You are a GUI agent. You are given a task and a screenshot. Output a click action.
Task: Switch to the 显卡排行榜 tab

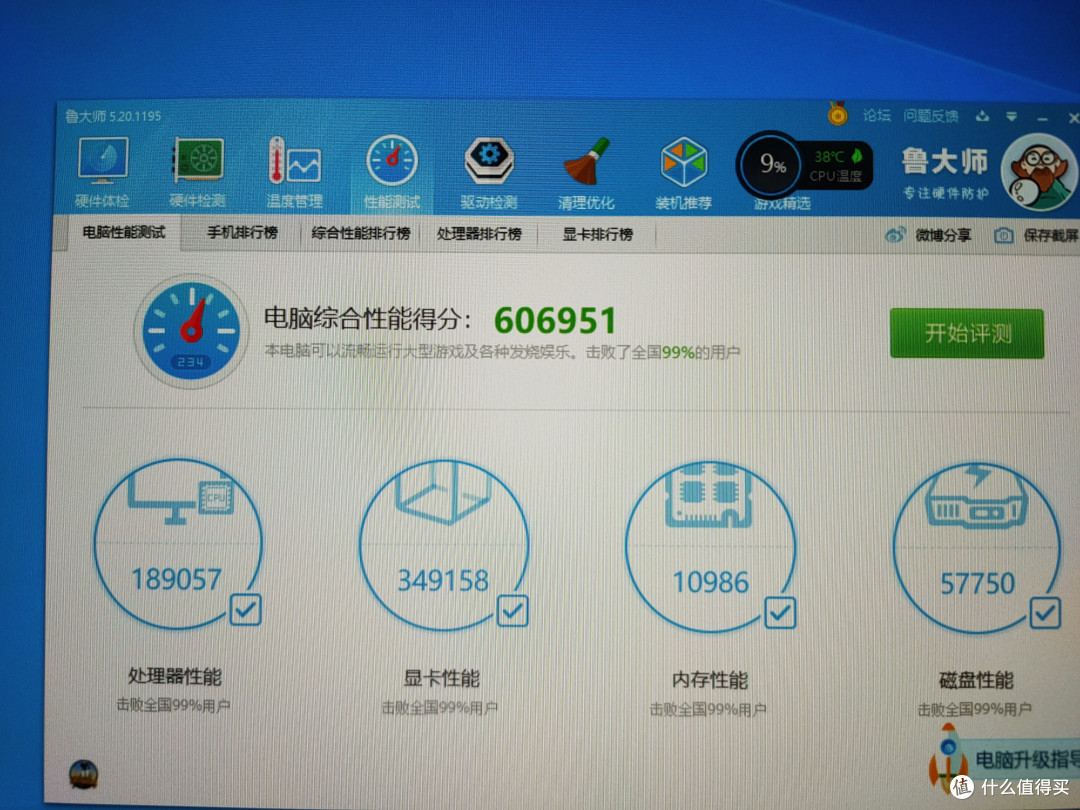[597, 235]
